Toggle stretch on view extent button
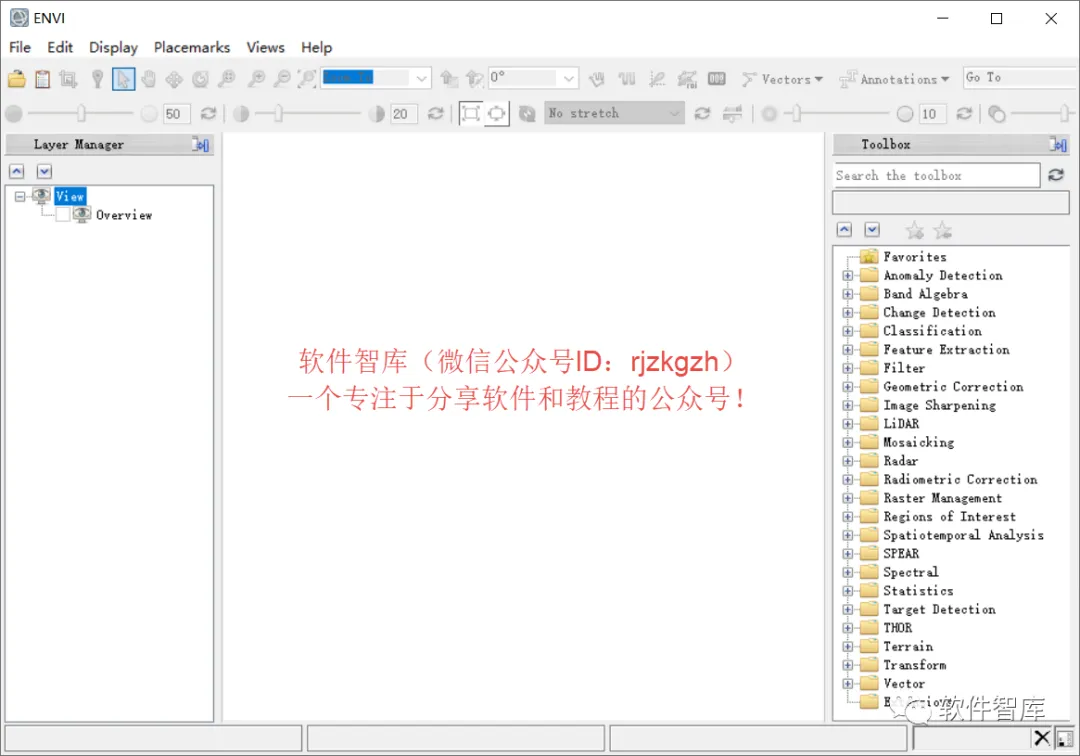 tap(496, 113)
